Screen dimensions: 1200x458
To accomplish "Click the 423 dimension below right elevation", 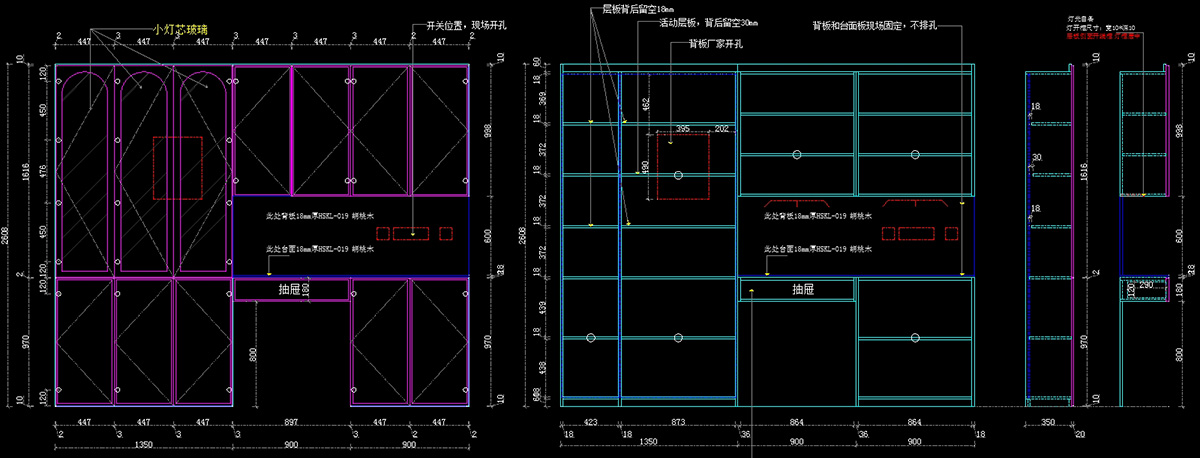I will click(x=590, y=423).
